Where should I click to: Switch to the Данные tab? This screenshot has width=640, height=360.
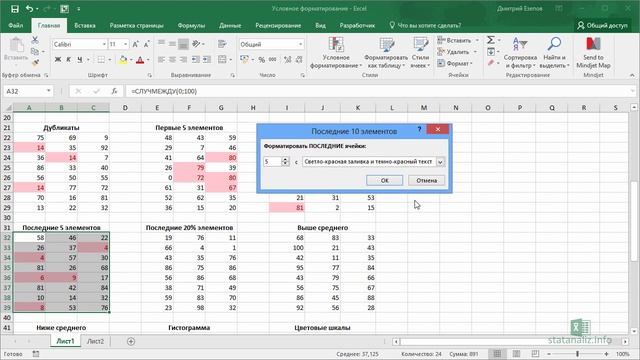click(x=230, y=25)
